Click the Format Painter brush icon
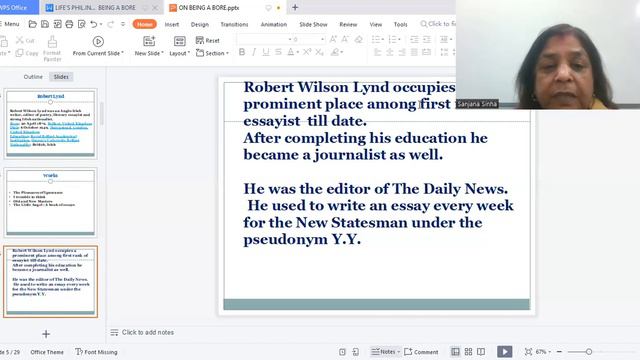The height and width of the screenshot is (360, 640). [52, 41]
